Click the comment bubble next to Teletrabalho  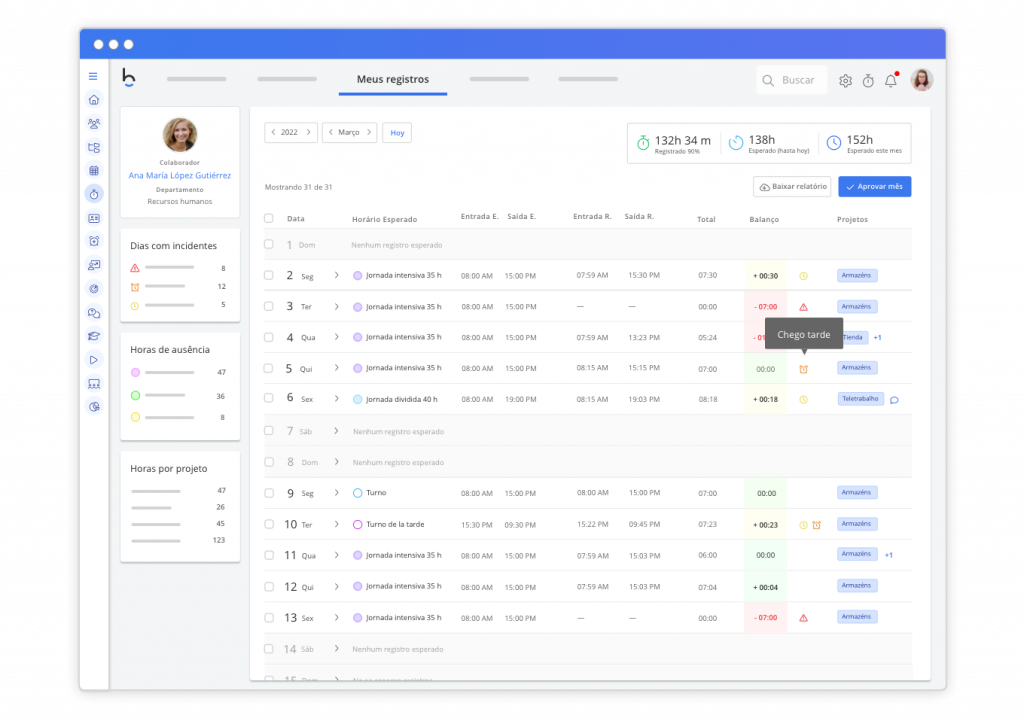click(894, 400)
